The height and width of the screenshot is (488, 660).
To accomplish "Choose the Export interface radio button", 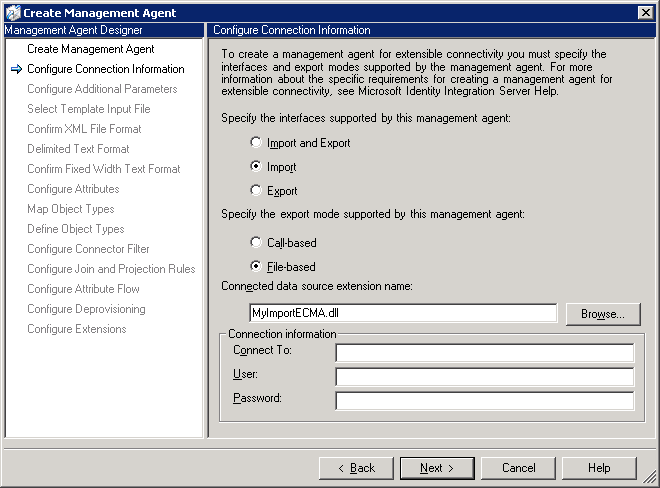I will tap(255, 190).
